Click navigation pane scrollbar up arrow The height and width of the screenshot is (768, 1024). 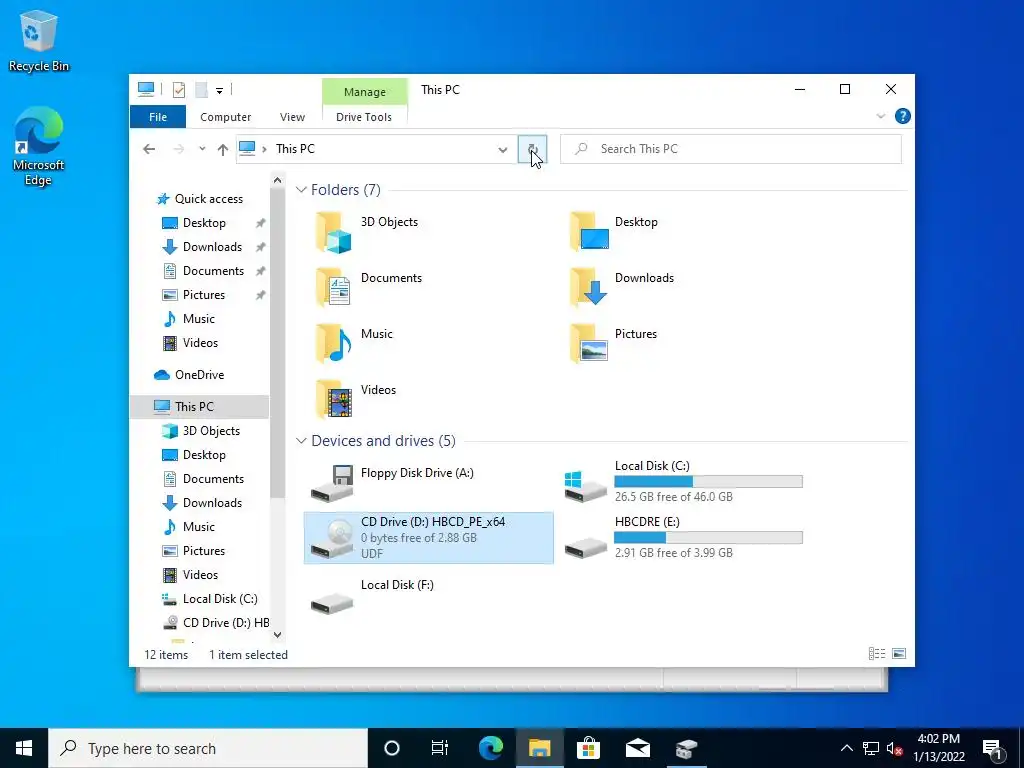[278, 180]
